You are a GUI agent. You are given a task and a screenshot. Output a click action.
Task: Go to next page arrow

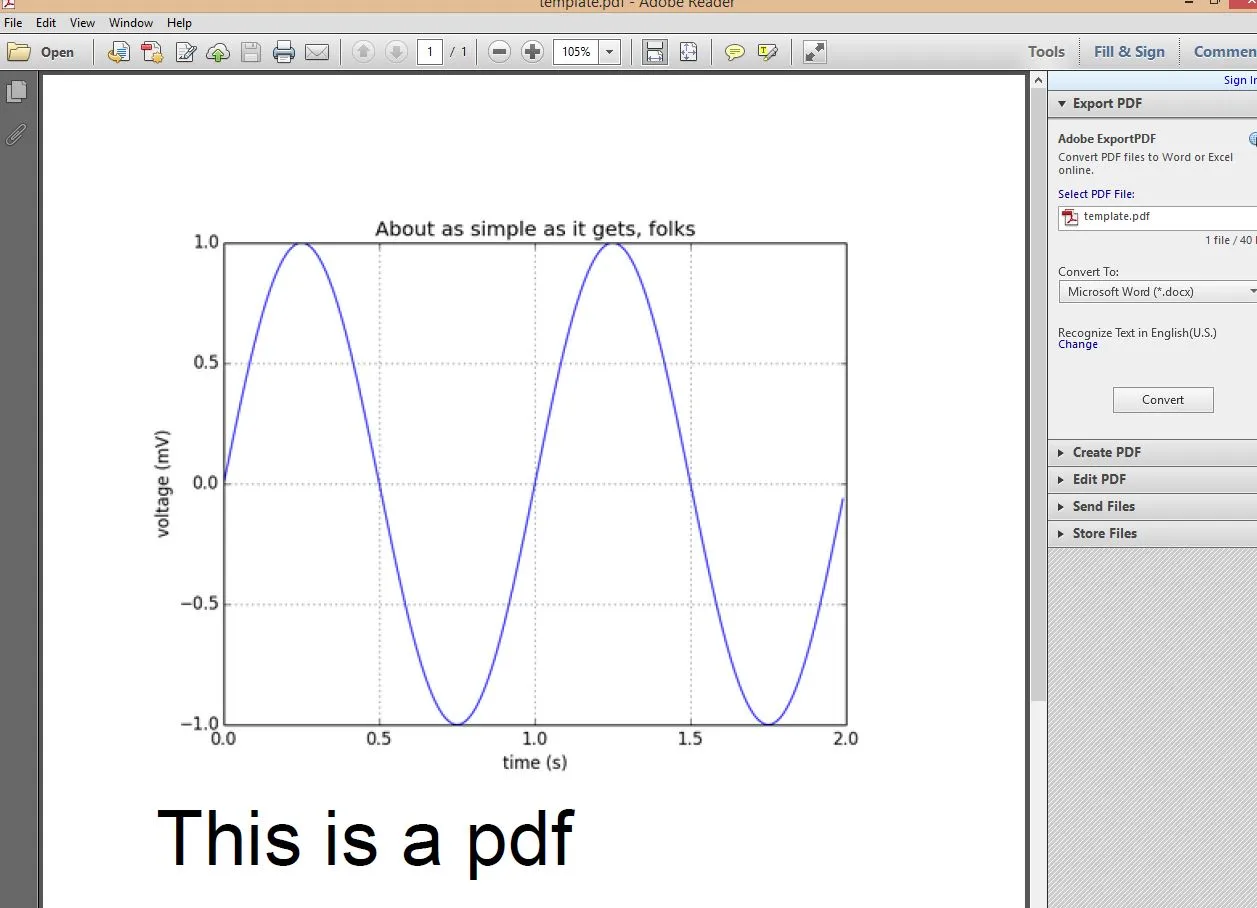(x=396, y=51)
